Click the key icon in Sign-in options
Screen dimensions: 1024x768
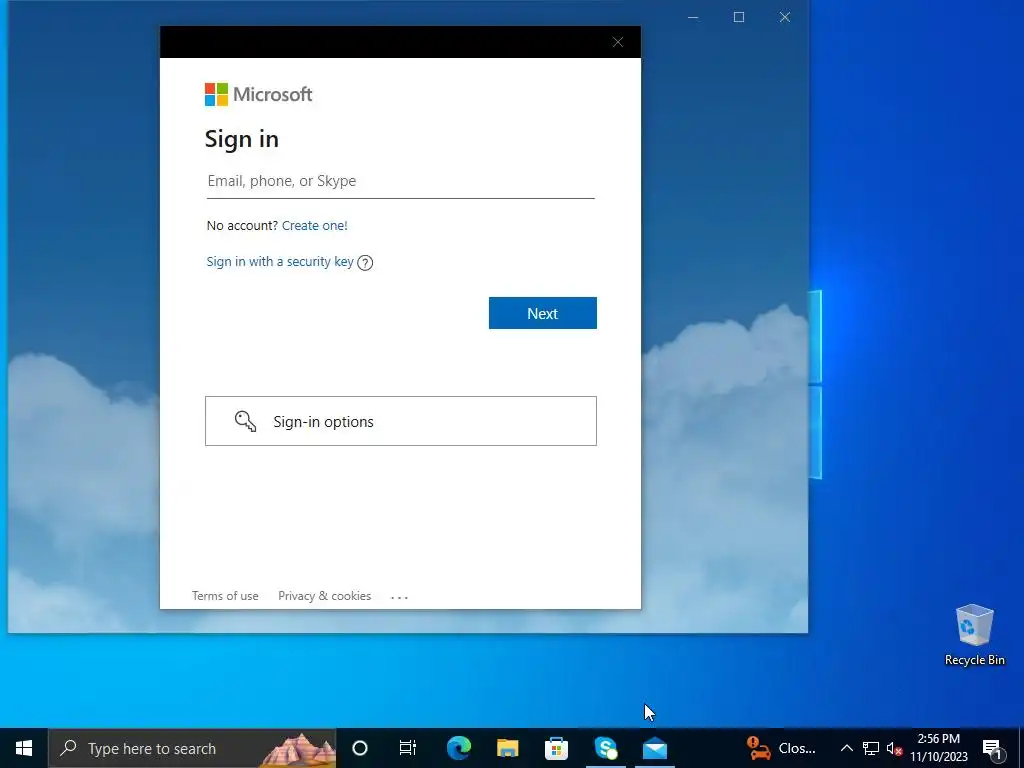click(x=245, y=421)
